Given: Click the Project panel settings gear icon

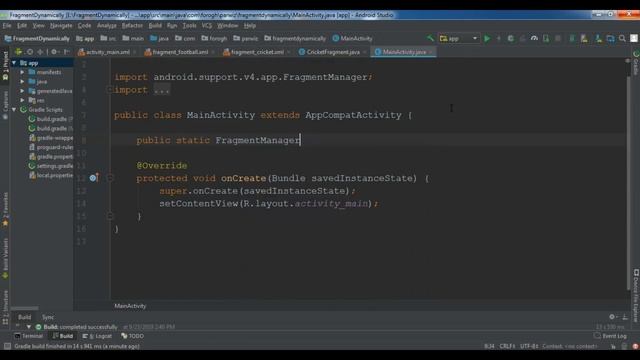Looking at the screenshot, I should point(54,52).
